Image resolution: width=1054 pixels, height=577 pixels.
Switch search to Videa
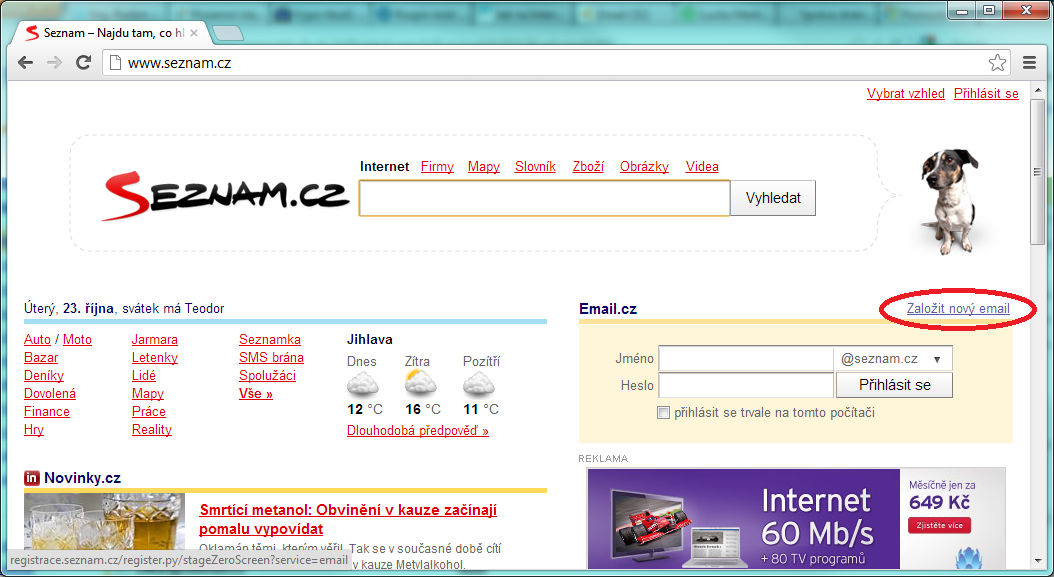[702, 166]
